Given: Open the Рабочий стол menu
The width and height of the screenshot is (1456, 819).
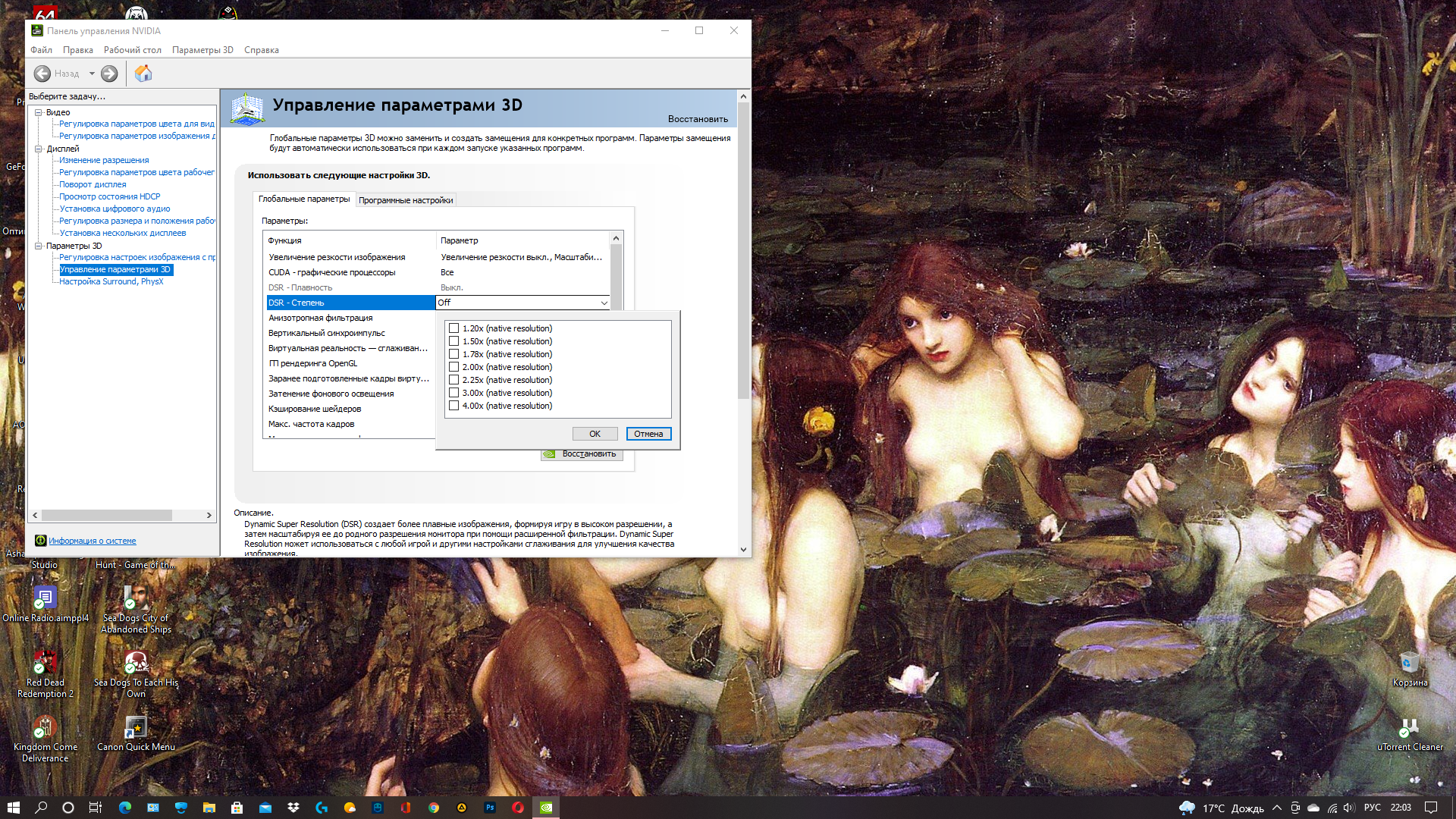Looking at the screenshot, I should tap(133, 50).
